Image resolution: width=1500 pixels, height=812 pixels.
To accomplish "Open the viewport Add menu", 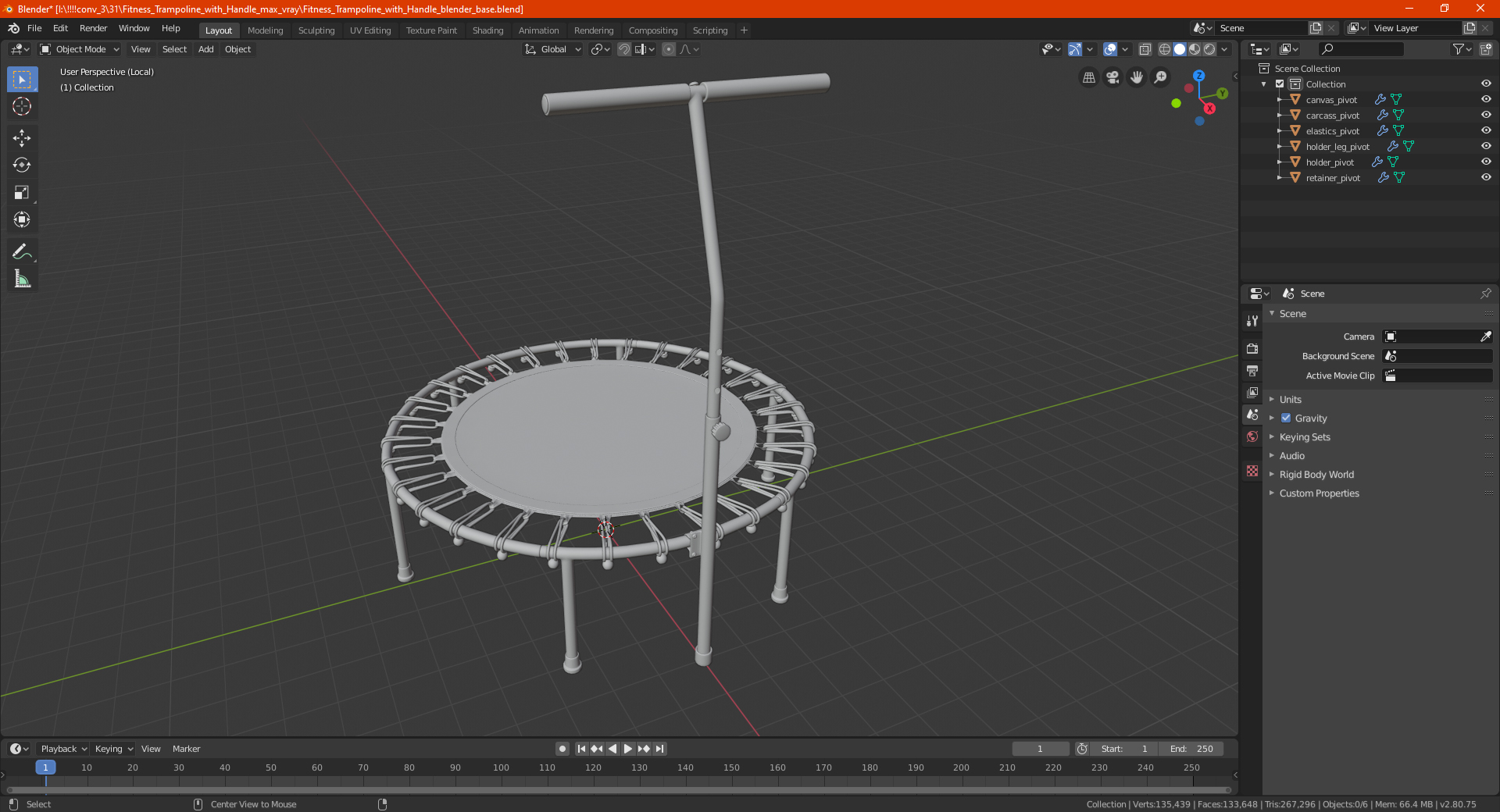I will point(205,49).
